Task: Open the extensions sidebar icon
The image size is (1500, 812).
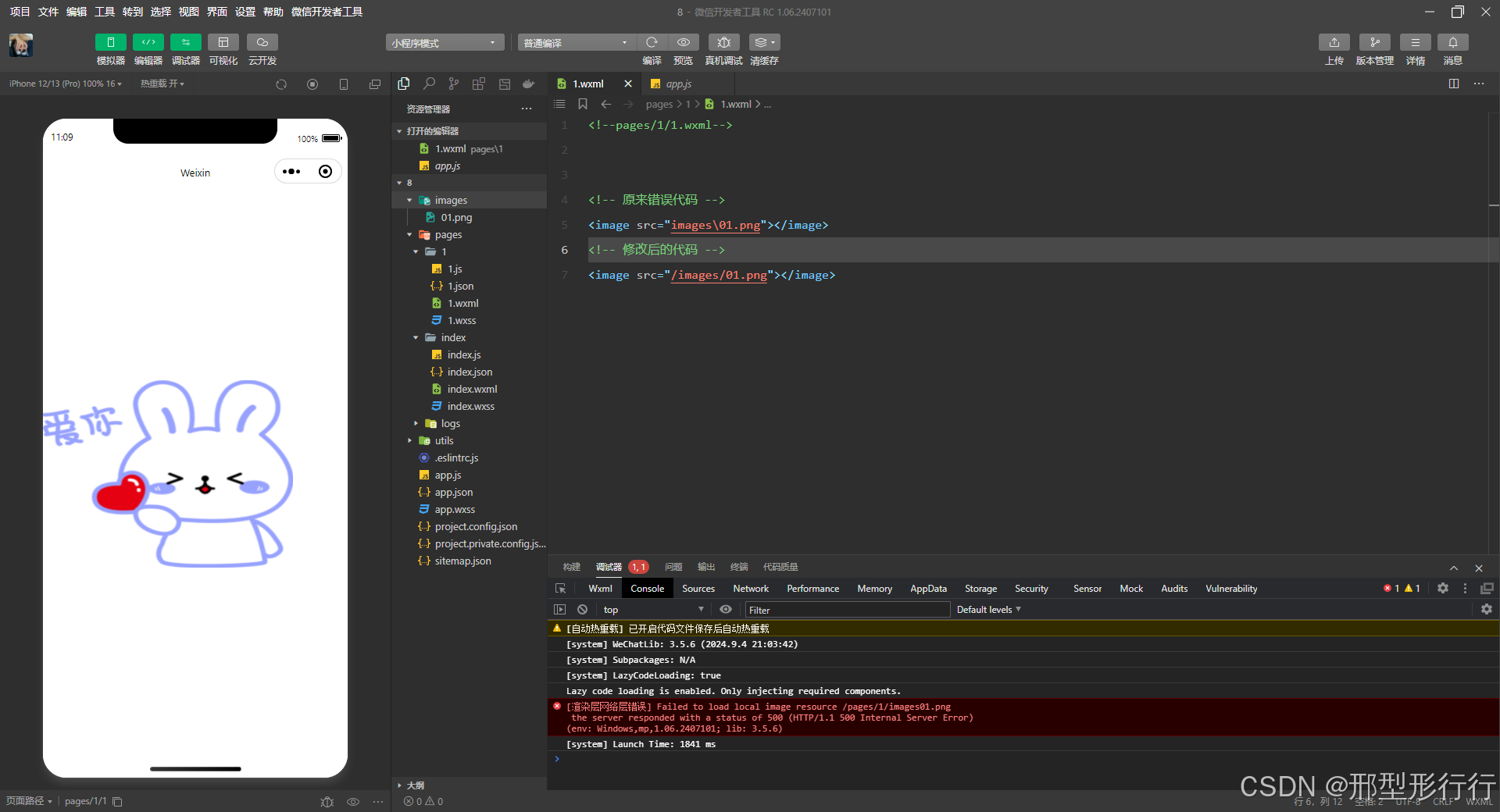Action: (x=479, y=84)
